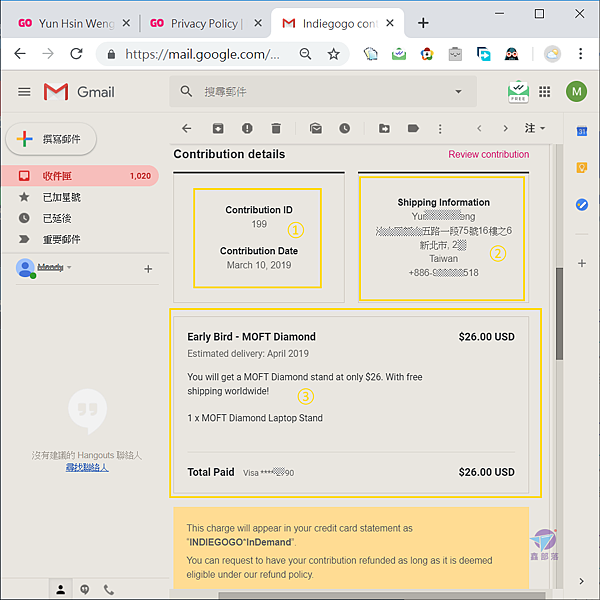Click the vertical scrollbar thumb of the email
The width and height of the screenshot is (600, 600).
[559, 314]
